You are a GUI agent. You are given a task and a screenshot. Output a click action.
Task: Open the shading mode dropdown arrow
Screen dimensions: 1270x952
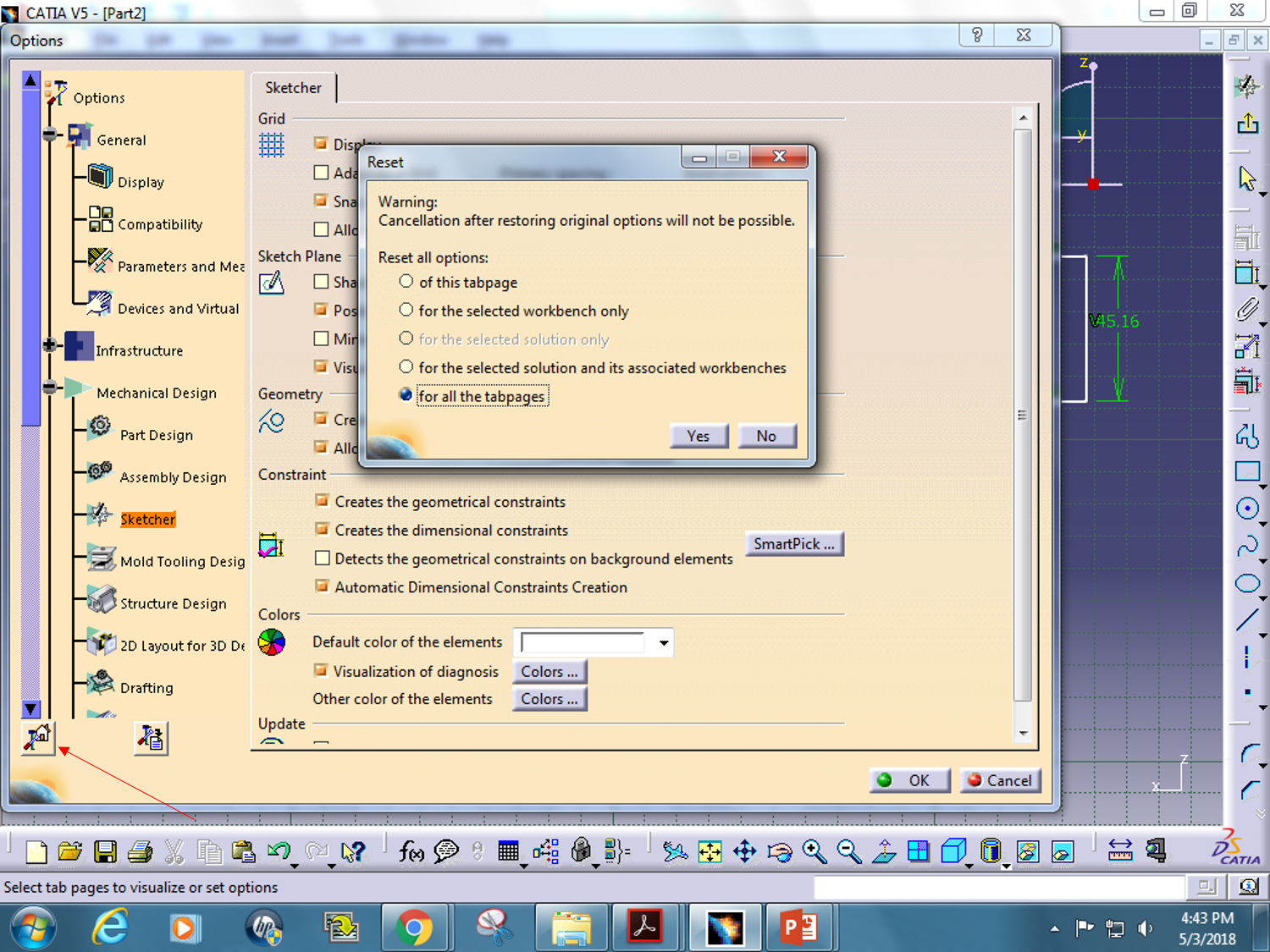(x=970, y=864)
